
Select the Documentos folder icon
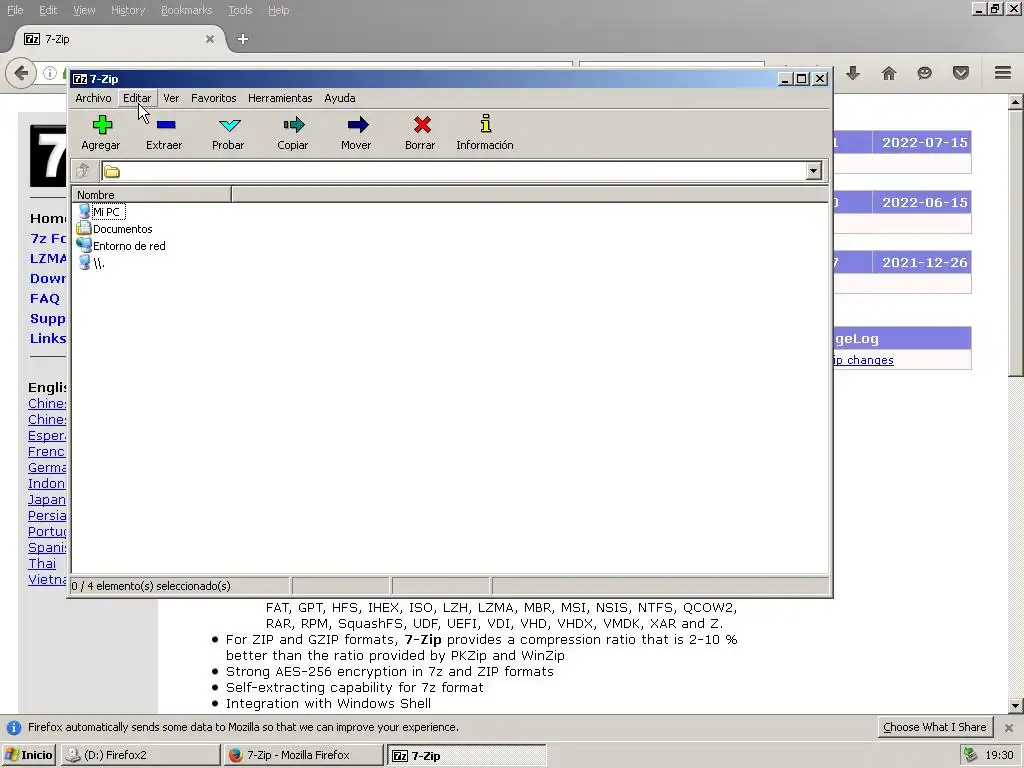pos(84,229)
